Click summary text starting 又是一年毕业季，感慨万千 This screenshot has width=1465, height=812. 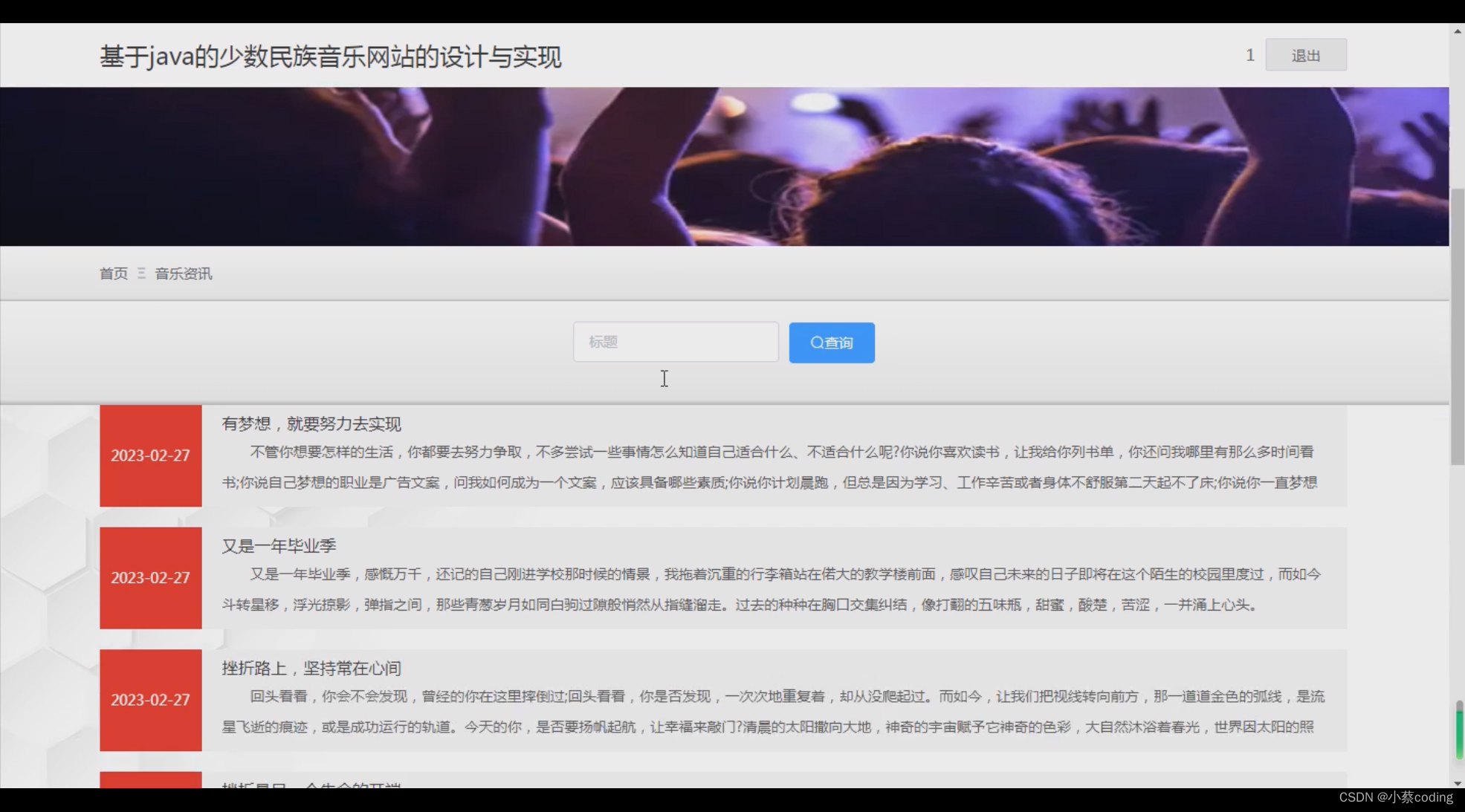pos(772,589)
